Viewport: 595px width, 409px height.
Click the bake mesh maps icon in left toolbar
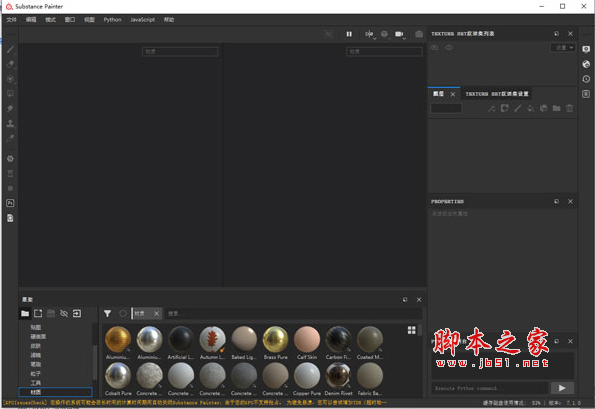pos(10,159)
